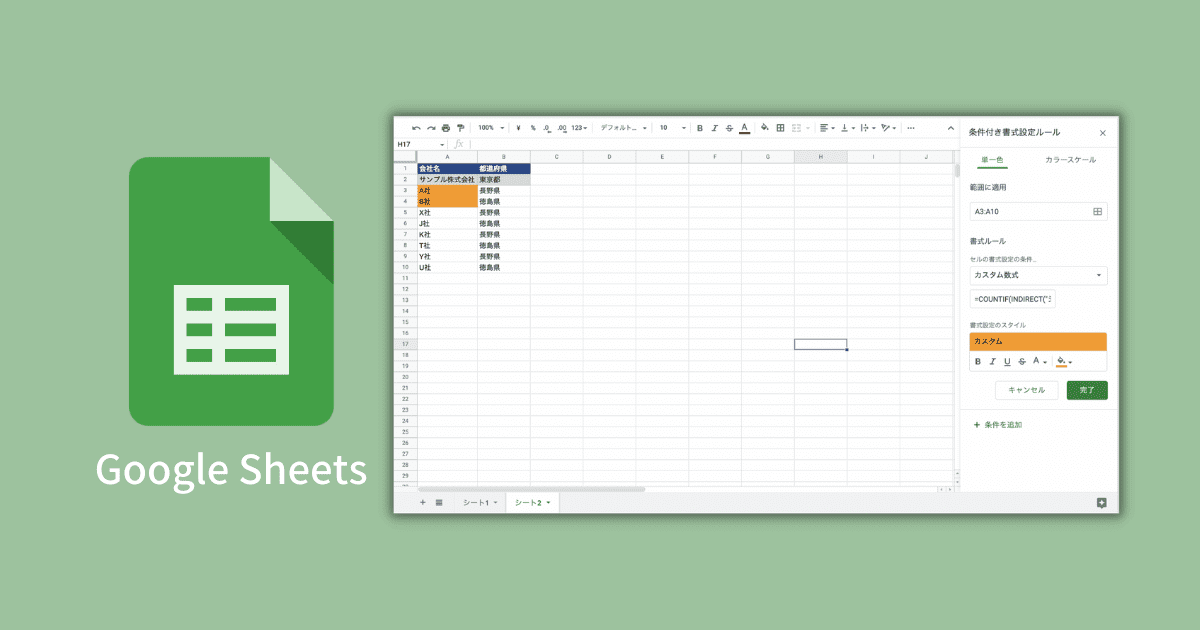Open the シート2 tab menu arrow
The height and width of the screenshot is (630, 1200).
pos(548,502)
